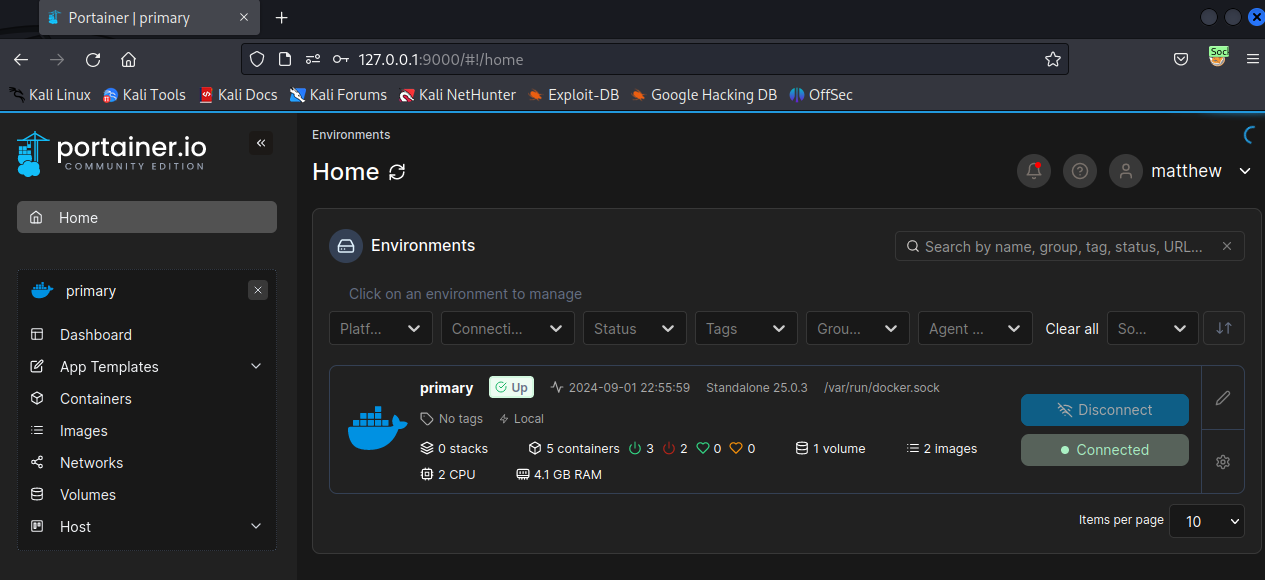The image size is (1265, 580).
Task: Open the Sort by dropdown
Action: coord(1153,328)
